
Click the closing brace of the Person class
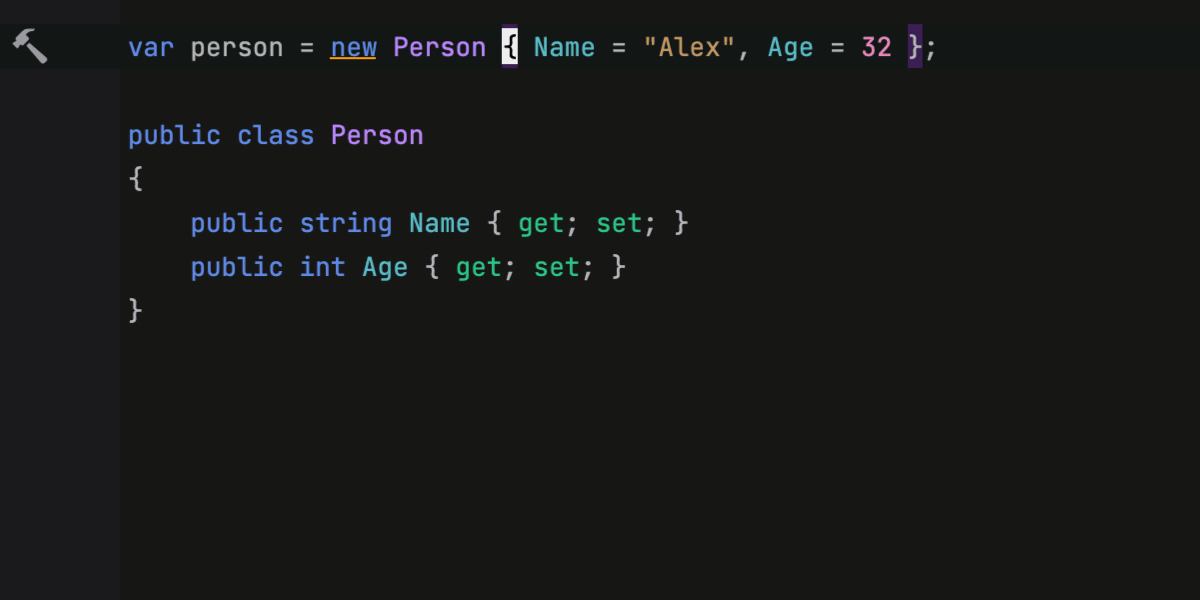(x=136, y=311)
